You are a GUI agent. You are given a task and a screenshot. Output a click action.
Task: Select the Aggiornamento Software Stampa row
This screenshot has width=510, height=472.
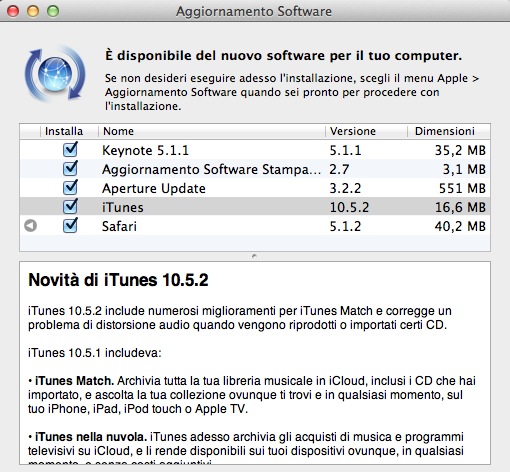click(x=255, y=169)
